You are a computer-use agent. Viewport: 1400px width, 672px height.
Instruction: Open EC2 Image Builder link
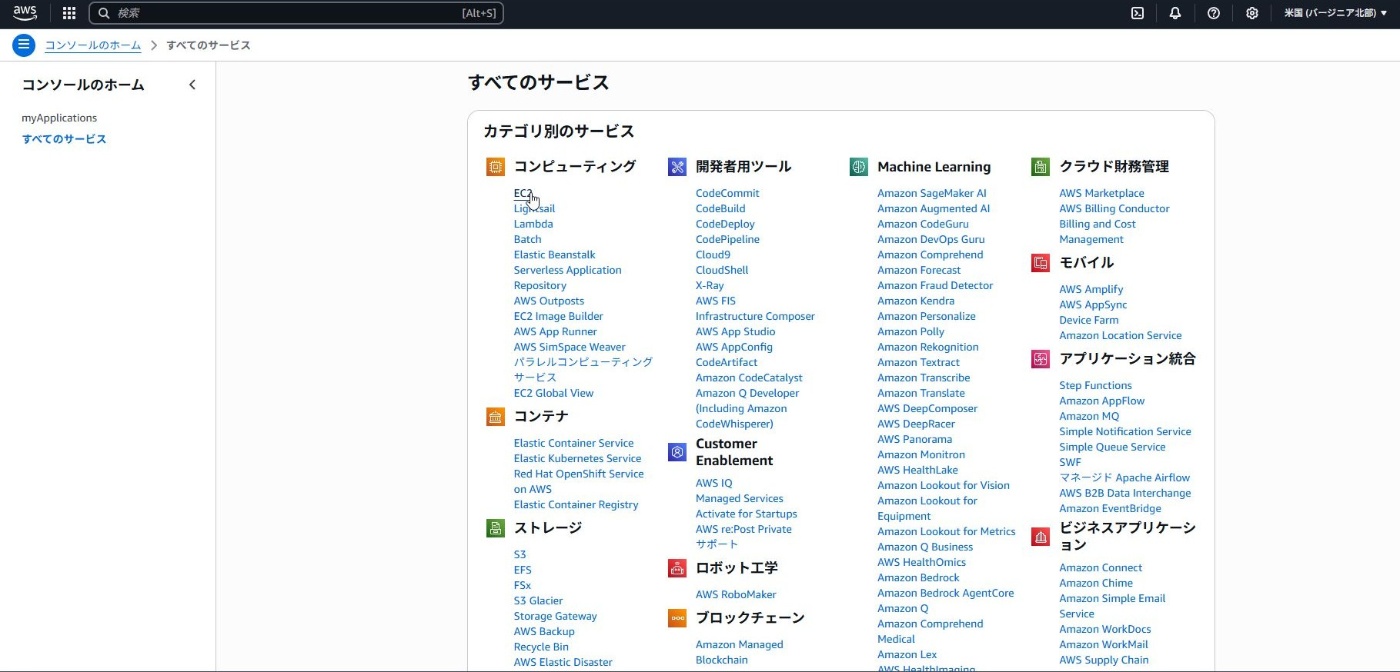(x=558, y=316)
